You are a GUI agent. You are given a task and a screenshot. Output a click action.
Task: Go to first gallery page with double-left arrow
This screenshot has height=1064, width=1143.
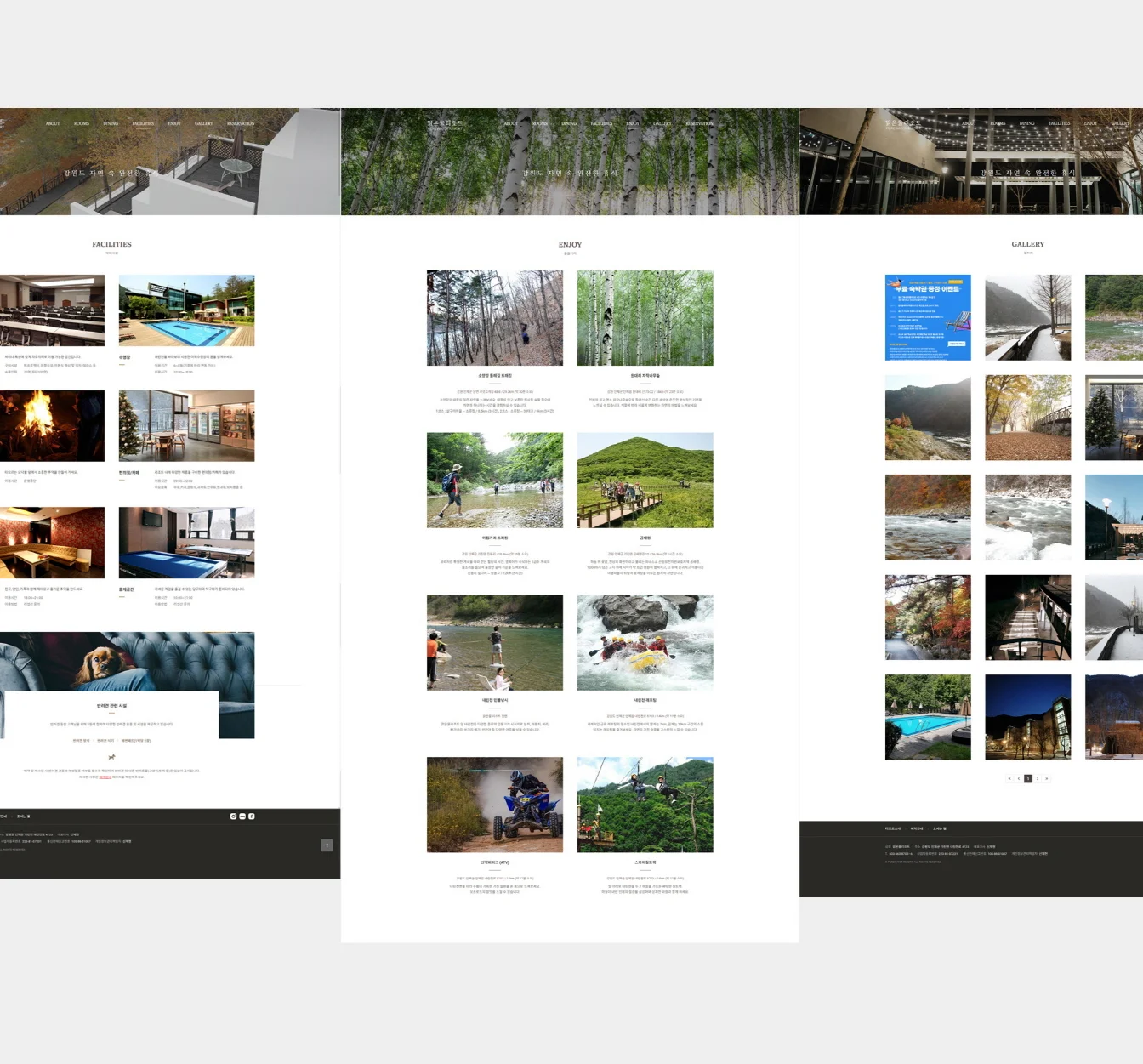(x=1009, y=778)
